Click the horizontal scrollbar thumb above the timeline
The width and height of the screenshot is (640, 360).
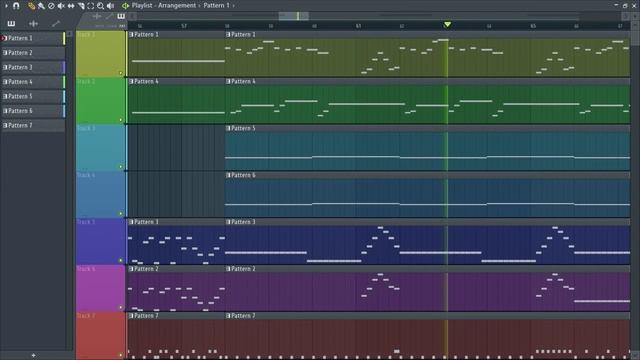click(293, 16)
